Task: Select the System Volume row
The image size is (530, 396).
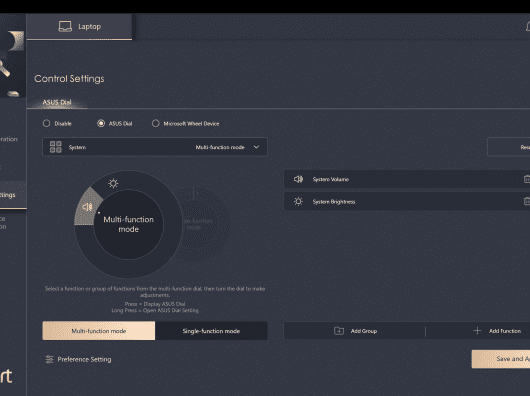Action: click(407, 179)
